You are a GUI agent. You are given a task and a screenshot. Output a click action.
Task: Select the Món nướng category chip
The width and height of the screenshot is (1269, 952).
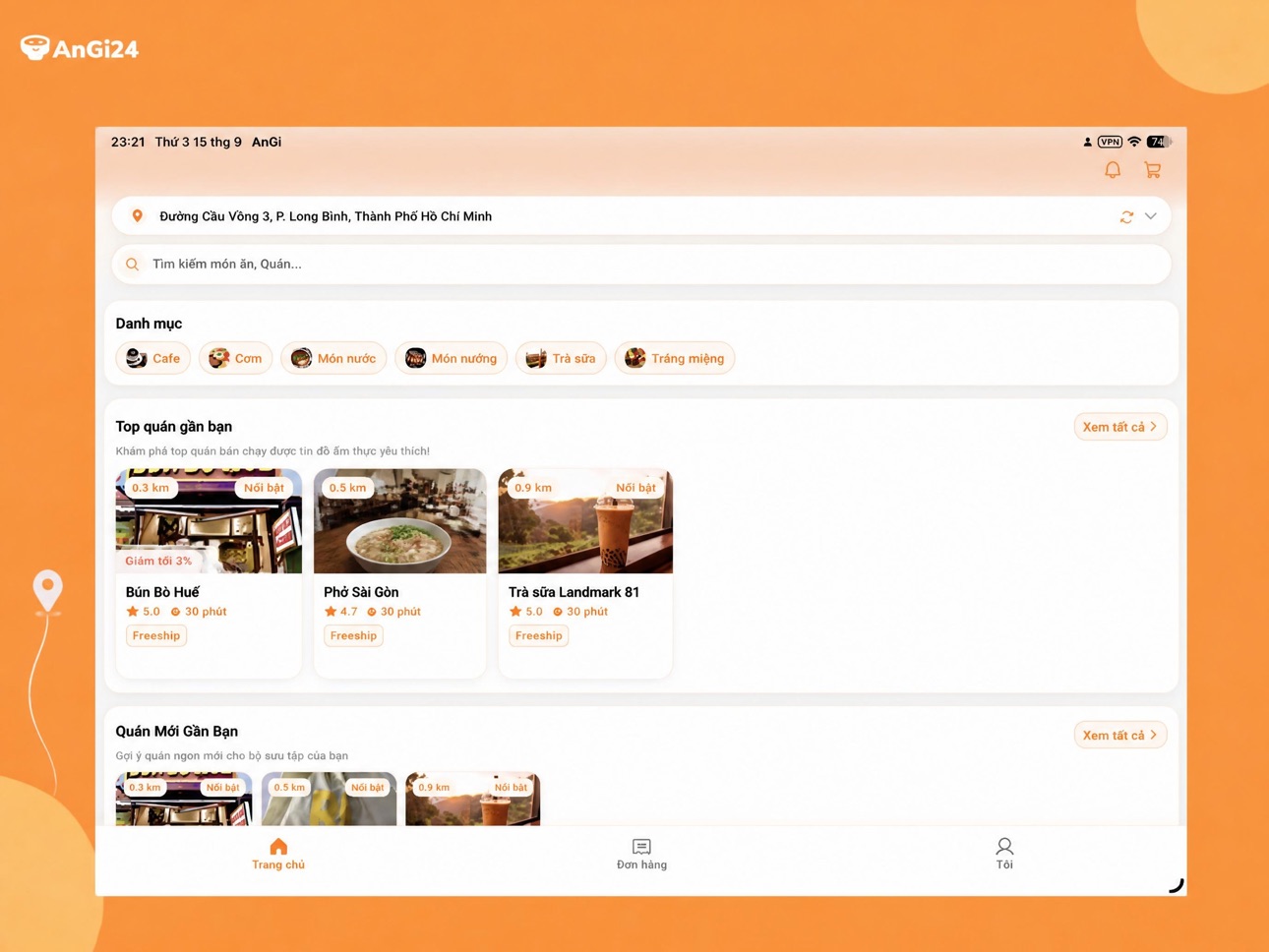click(x=452, y=358)
